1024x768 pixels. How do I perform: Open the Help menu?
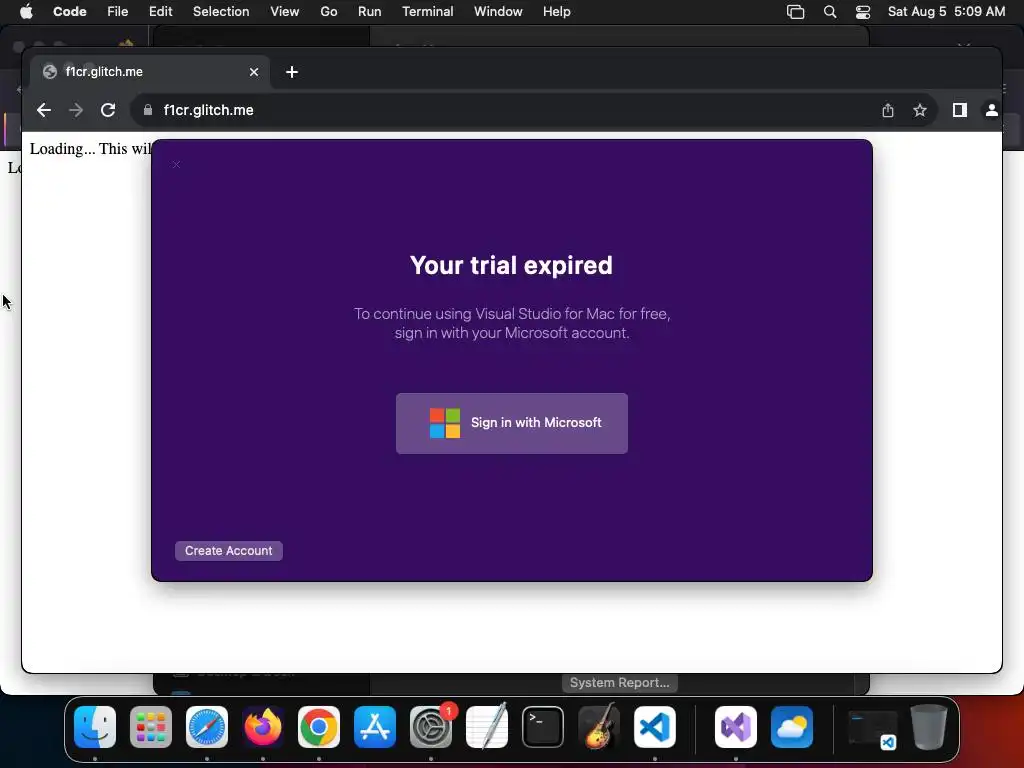[556, 12]
